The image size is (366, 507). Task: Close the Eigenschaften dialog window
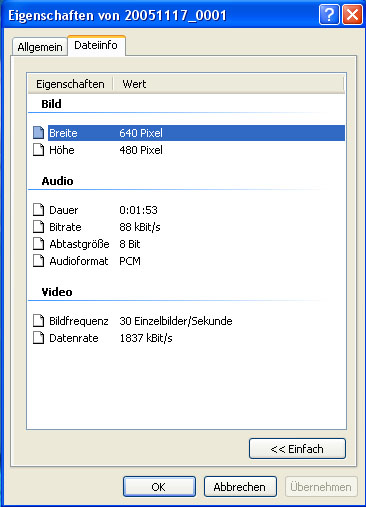tap(352, 15)
